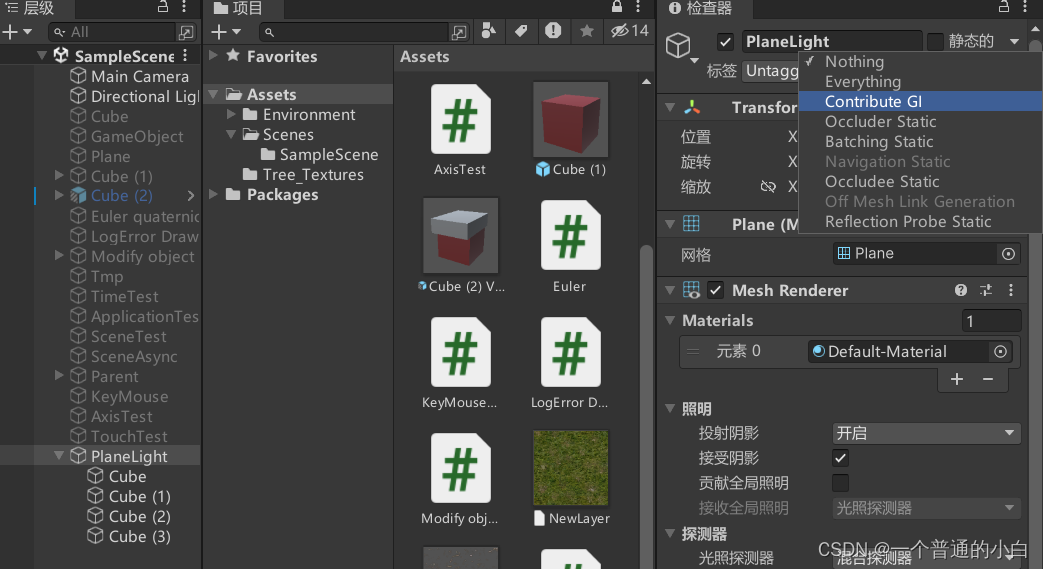This screenshot has height=569, width=1043.
Task: Open Project panel kebab menu
Action: [x=638, y=7]
